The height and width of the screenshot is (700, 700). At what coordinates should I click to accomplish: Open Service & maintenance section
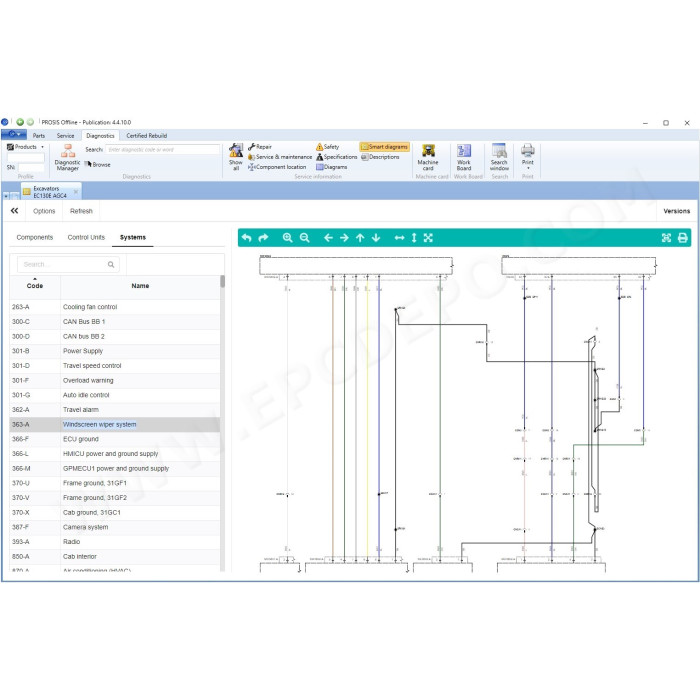280,157
